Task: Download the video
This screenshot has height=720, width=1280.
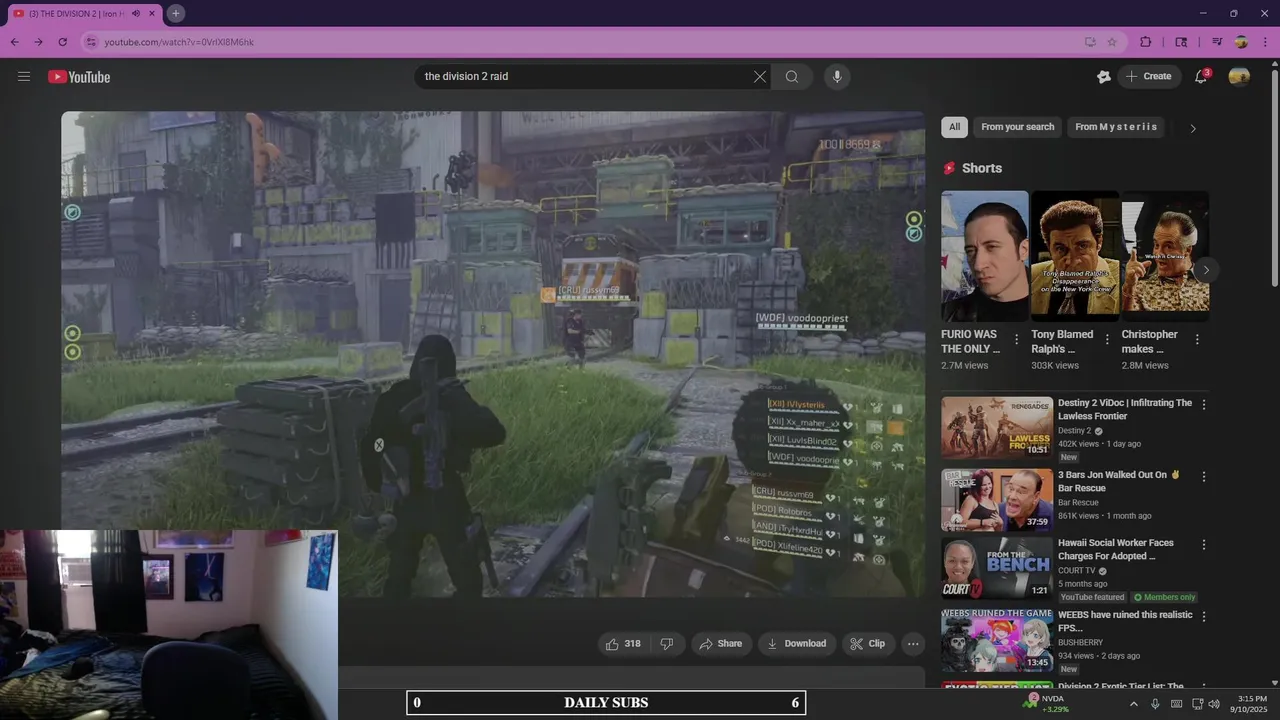Action: point(797,644)
